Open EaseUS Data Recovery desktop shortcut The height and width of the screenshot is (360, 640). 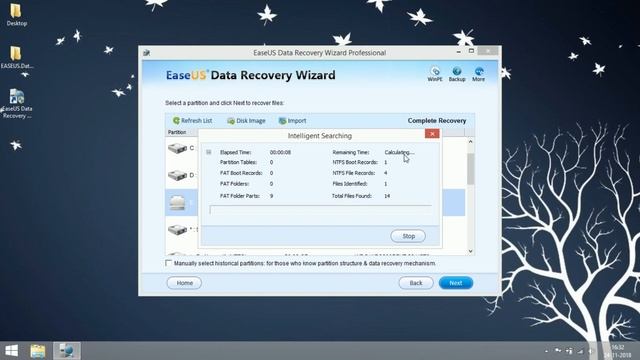pos(17,104)
